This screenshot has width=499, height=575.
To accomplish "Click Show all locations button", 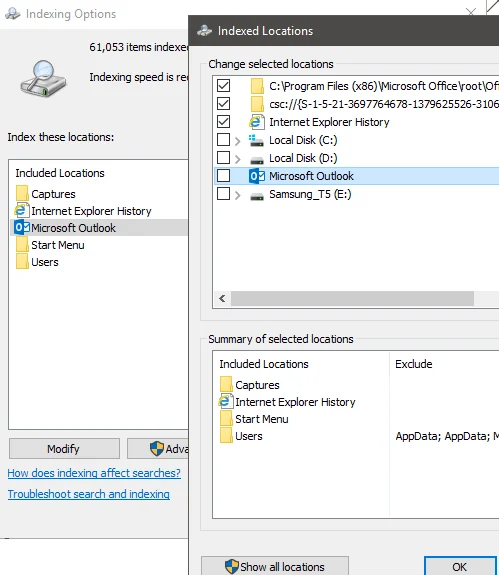I will pyautogui.click(x=275, y=566).
